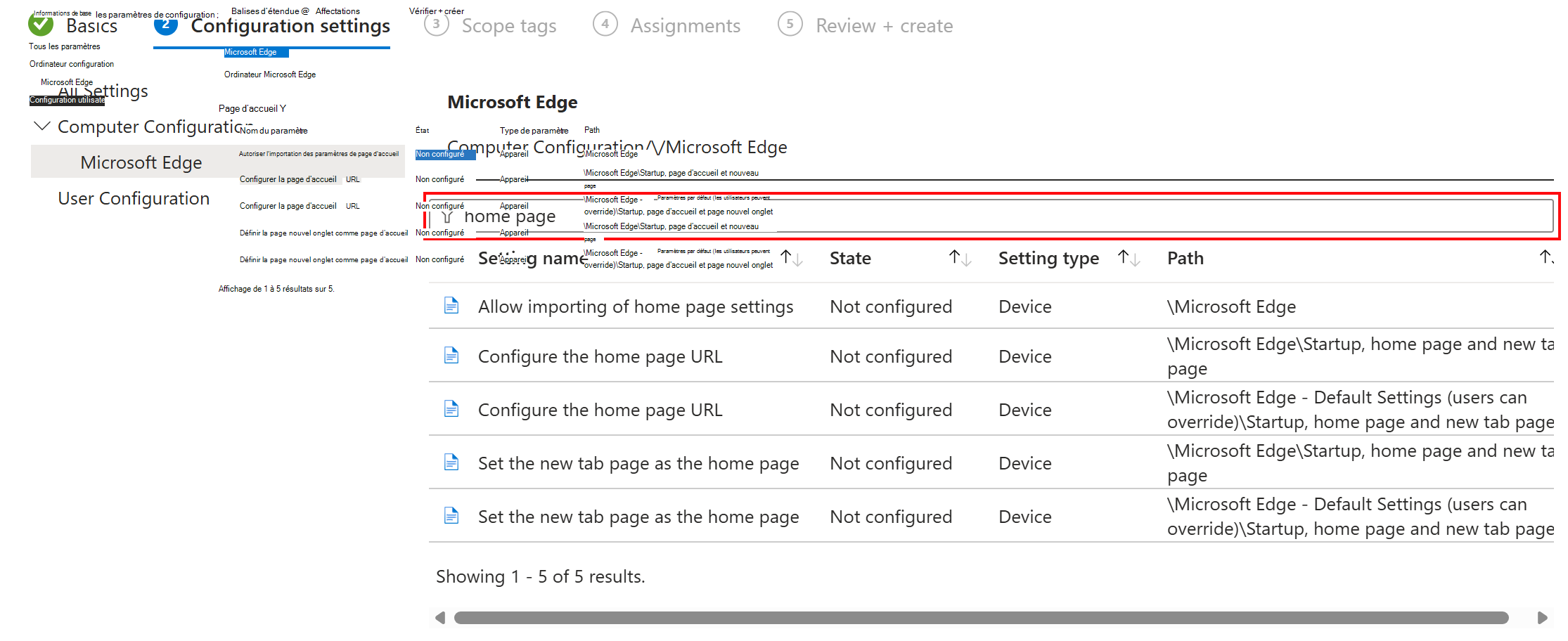Image resolution: width=1568 pixels, height=641 pixels.
Task: Open Configure the home page URL with the non-default Startup path
Action: [600, 356]
